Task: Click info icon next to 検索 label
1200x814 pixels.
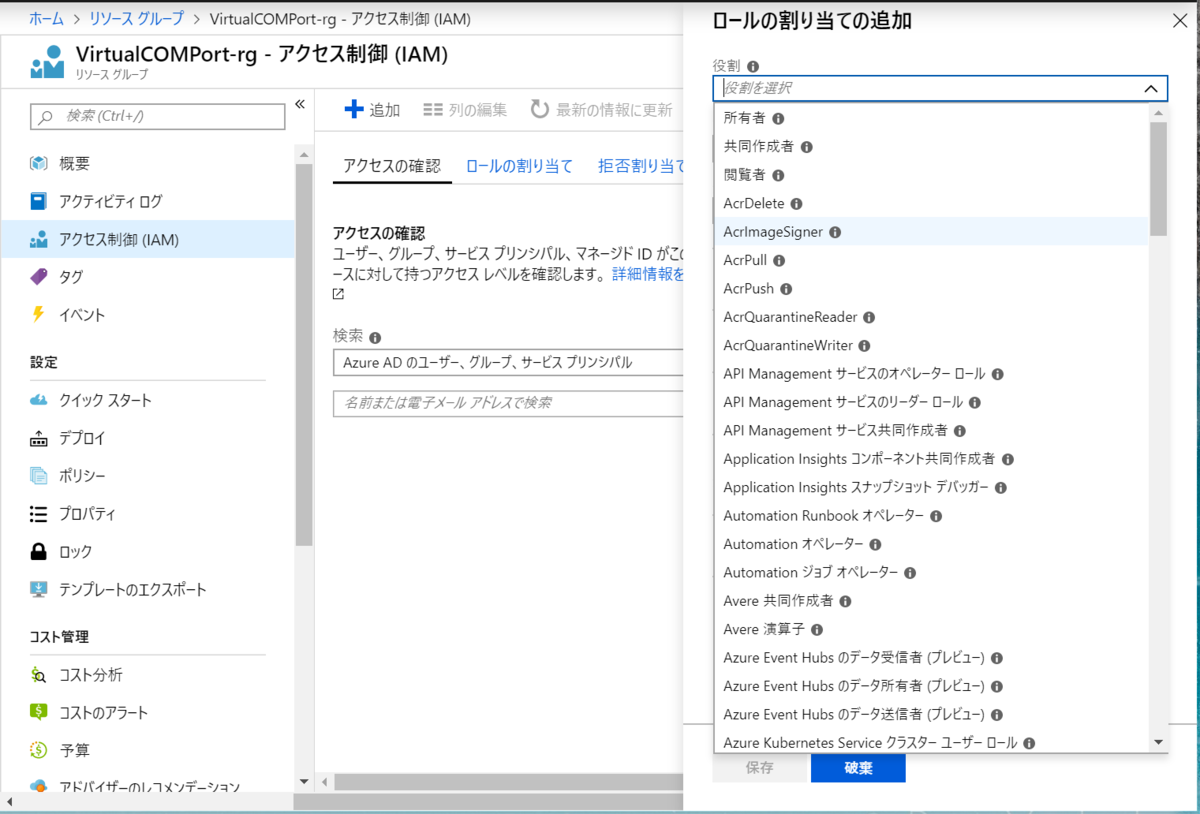Action: (375, 338)
